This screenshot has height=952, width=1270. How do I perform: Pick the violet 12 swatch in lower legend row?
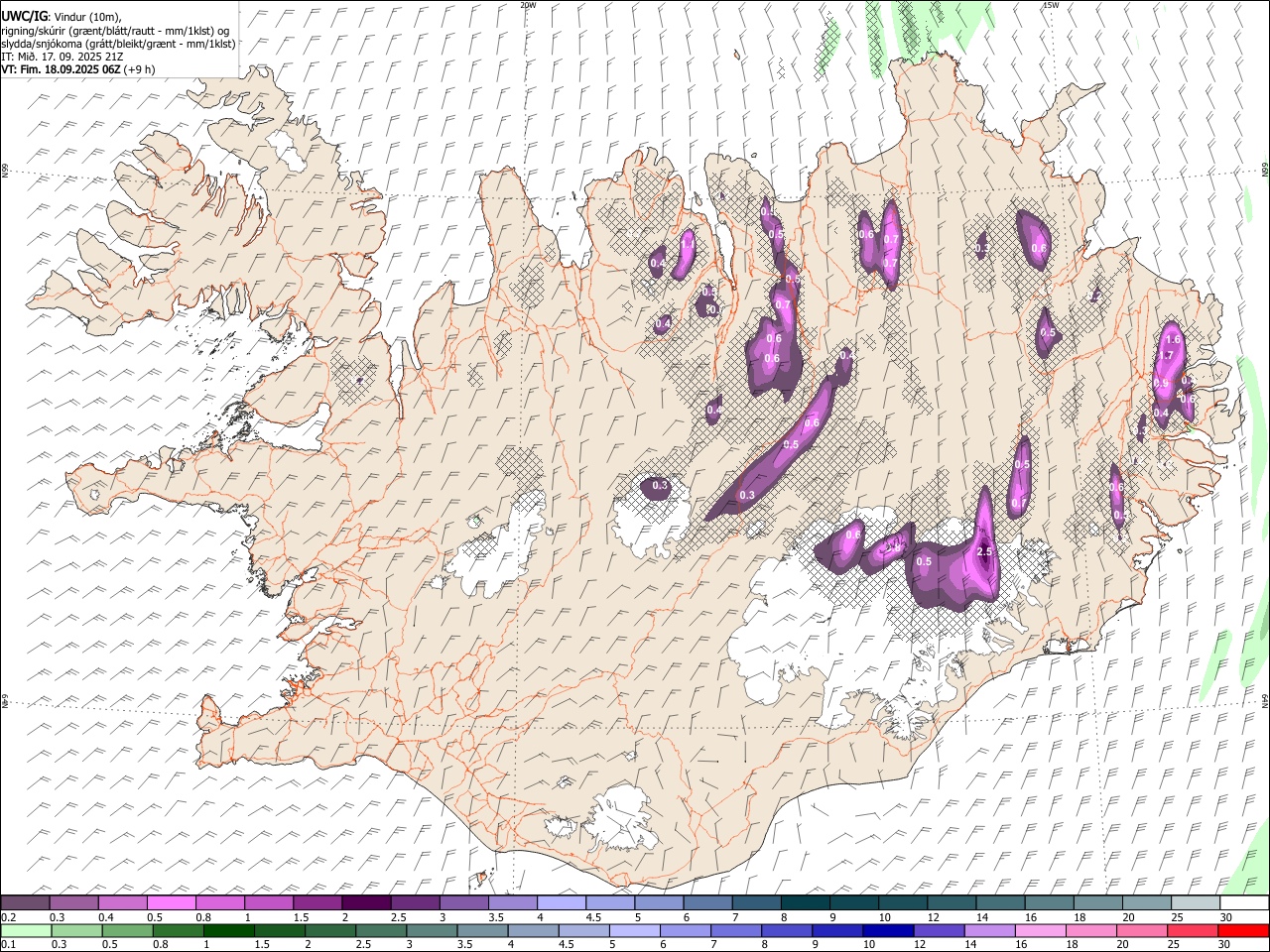pyautogui.click(x=938, y=930)
